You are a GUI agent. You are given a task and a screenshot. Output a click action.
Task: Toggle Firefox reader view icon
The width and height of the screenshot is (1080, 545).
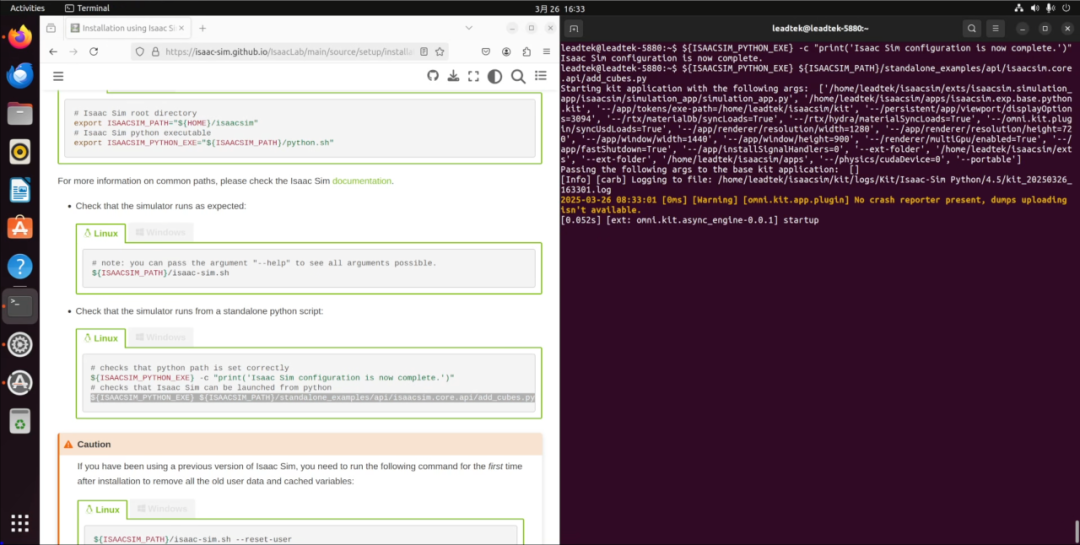click(424, 52)
